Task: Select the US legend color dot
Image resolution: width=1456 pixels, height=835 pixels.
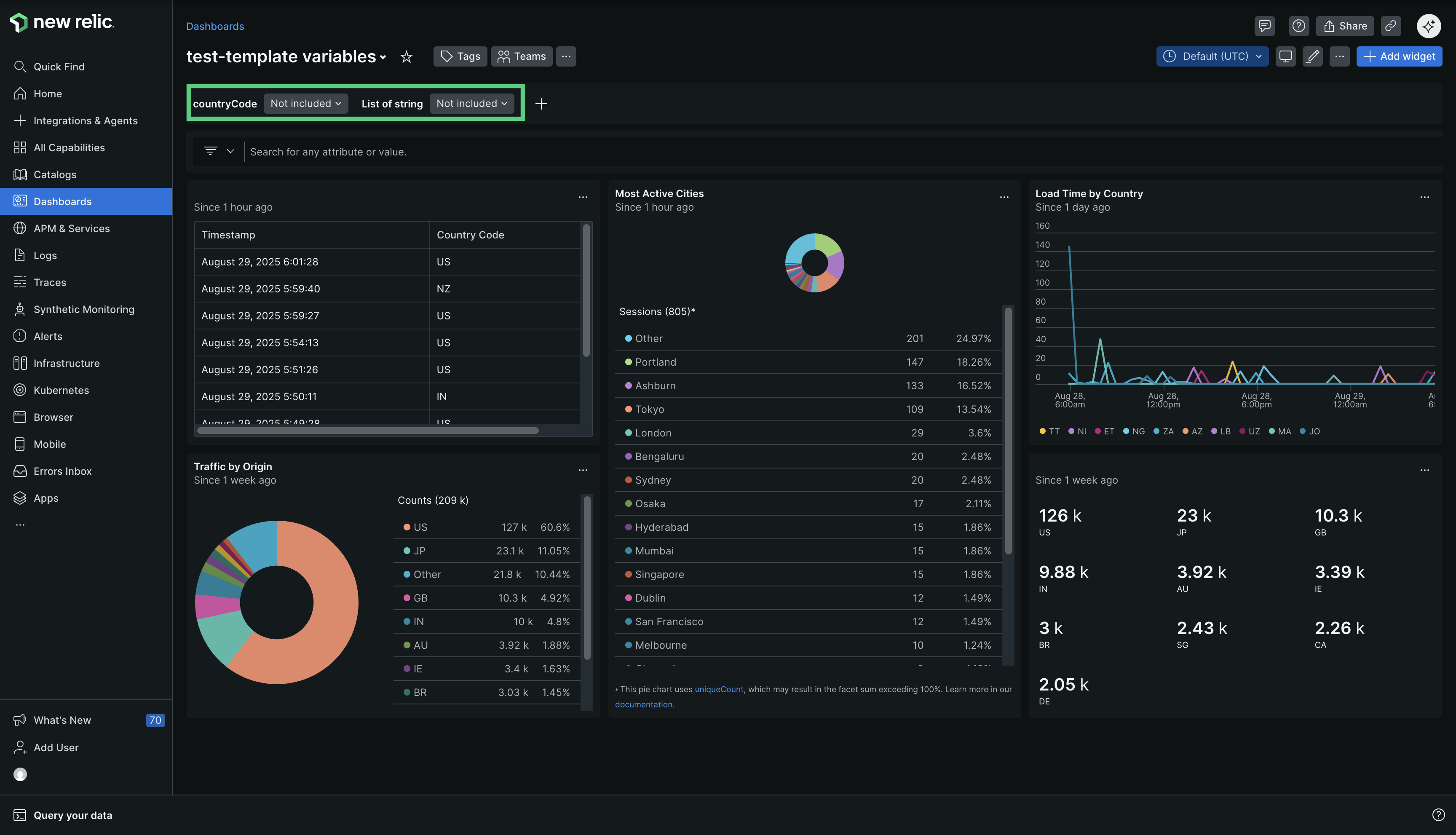Action: point(407,527)
